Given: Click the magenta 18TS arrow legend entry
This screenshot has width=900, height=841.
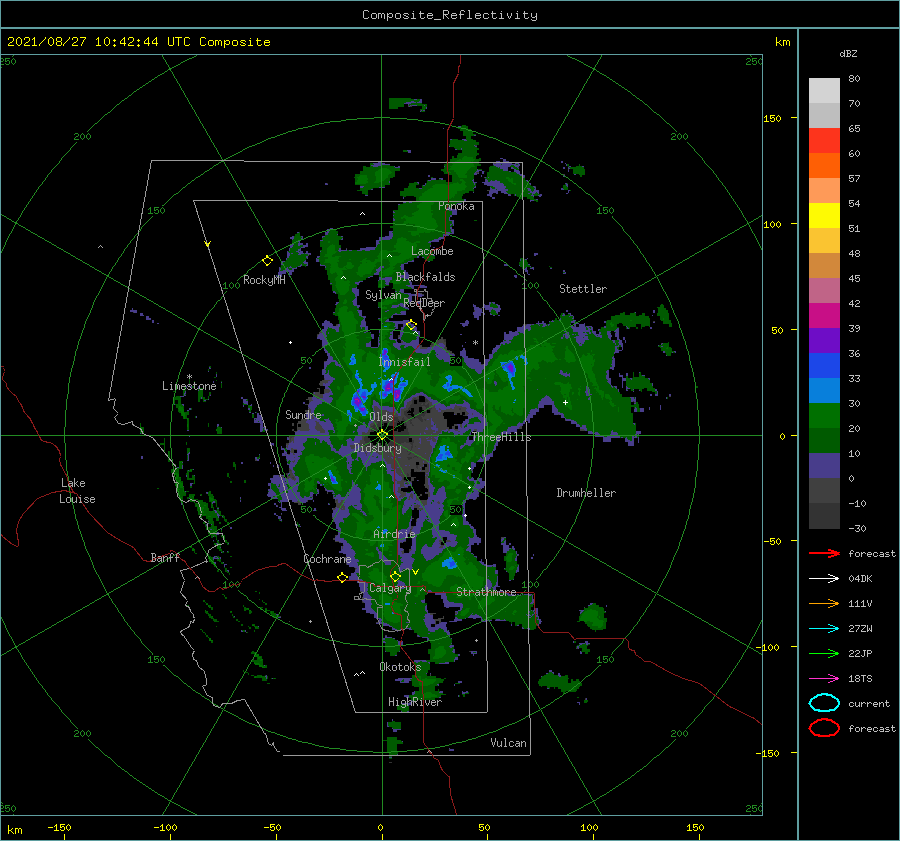Looking at the screenshot, I should 824,679.
